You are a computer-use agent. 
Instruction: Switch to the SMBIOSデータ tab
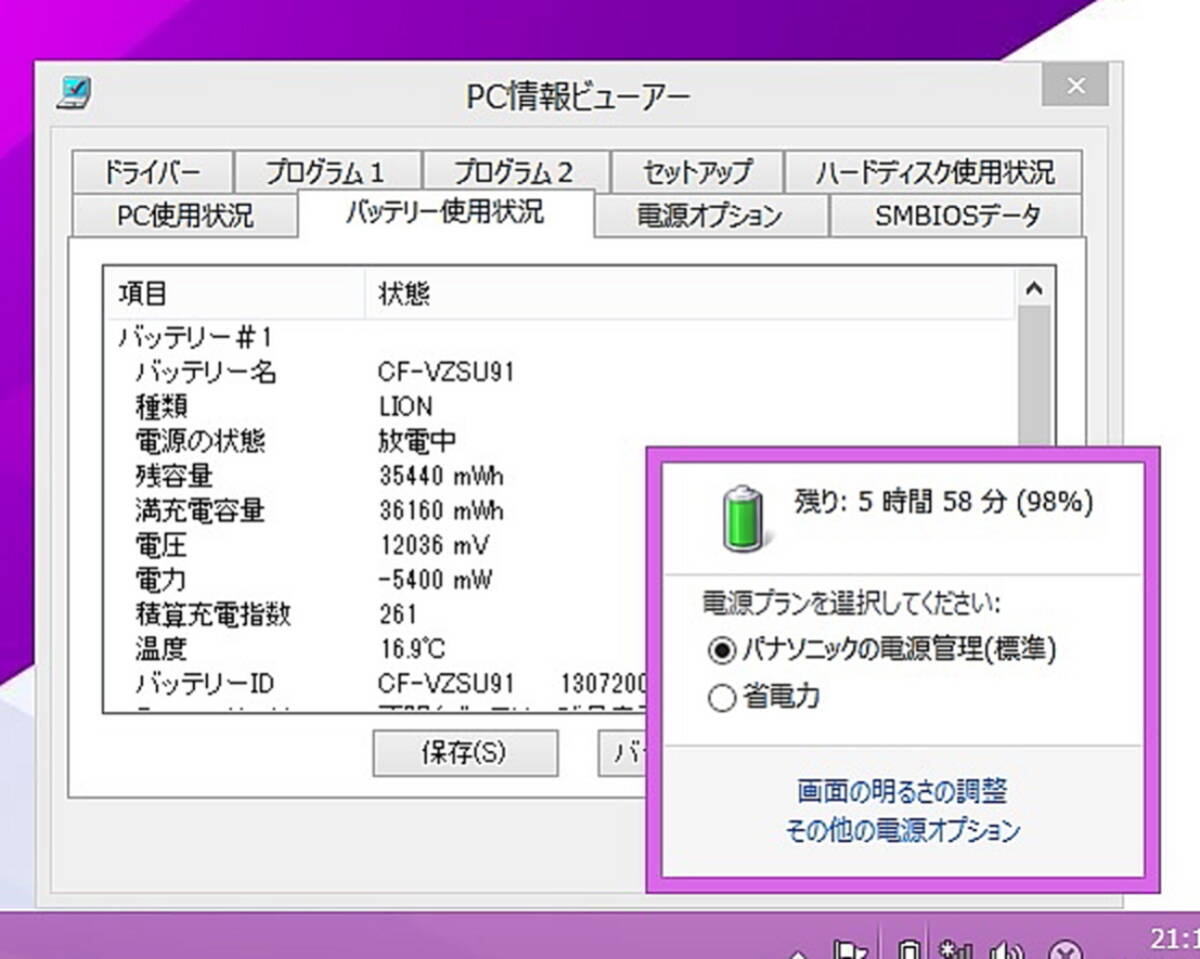coord(957,215)
